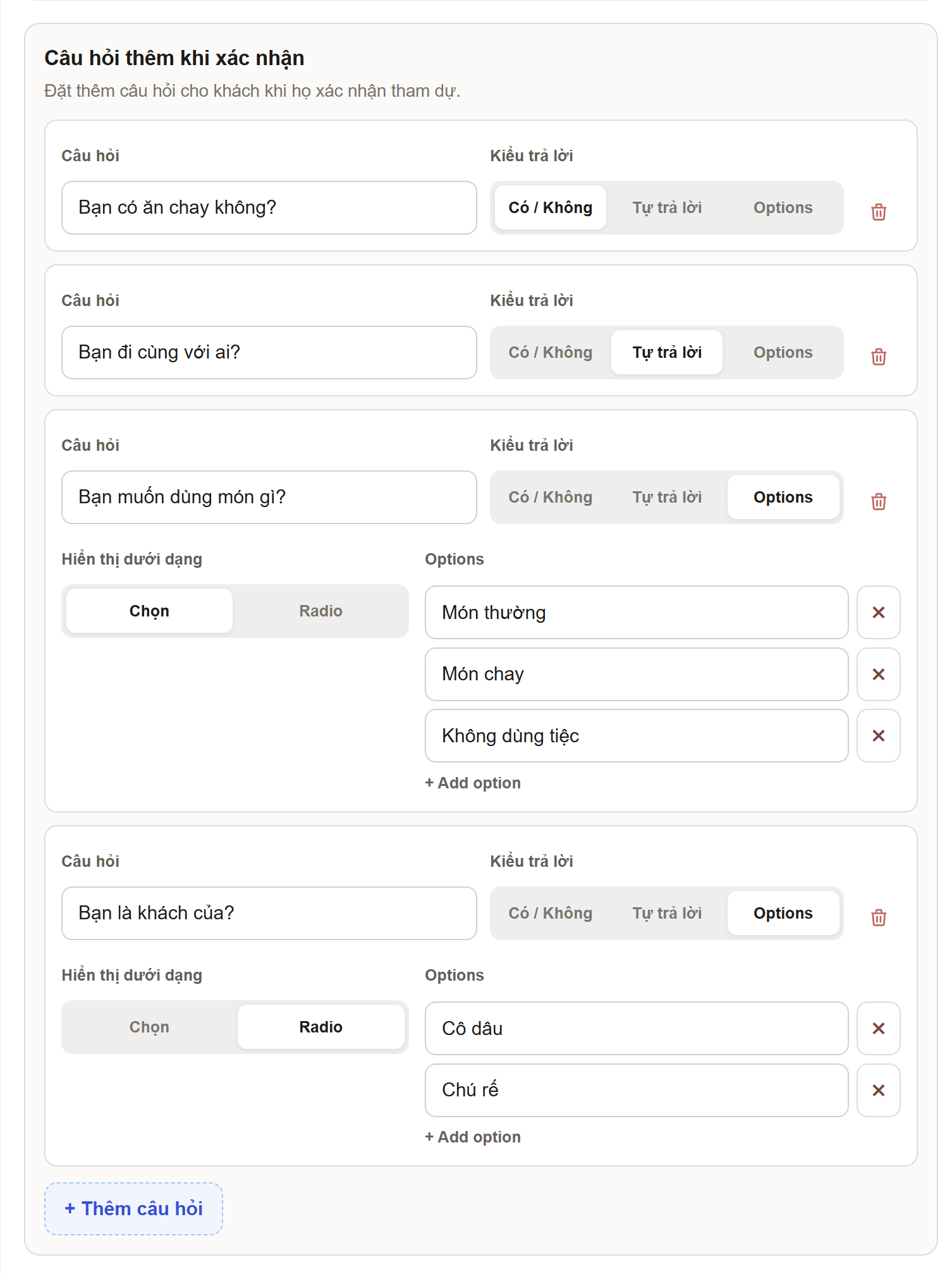This screenshot has height=1274, width=952.
Task: Pick 'Tự trả lời' for 'Bạn là khách của?'
Action: coord(667,913)
